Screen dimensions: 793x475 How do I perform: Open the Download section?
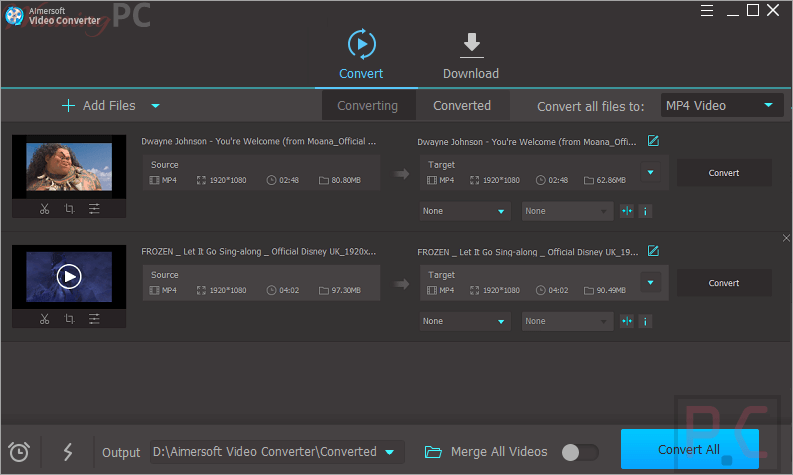[x=471, y=56]
